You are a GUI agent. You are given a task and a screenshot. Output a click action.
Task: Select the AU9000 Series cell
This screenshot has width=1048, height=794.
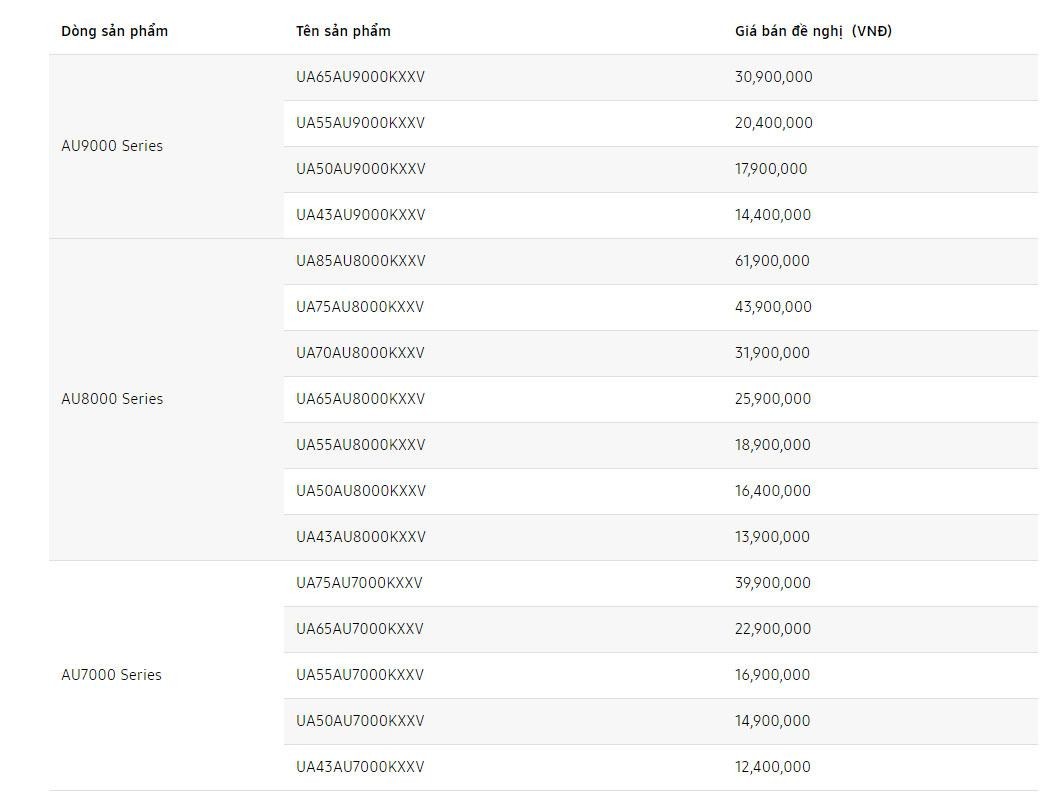[112, 146]
